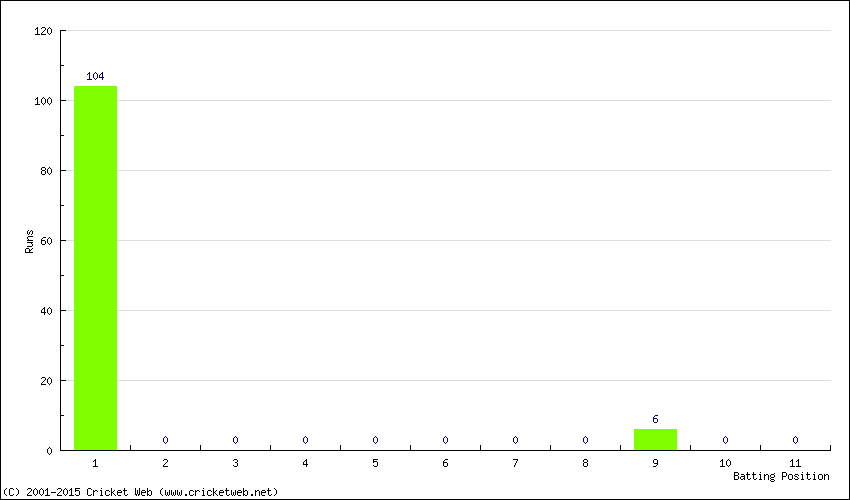Click x-axis label 6

(x=445, y=463)
